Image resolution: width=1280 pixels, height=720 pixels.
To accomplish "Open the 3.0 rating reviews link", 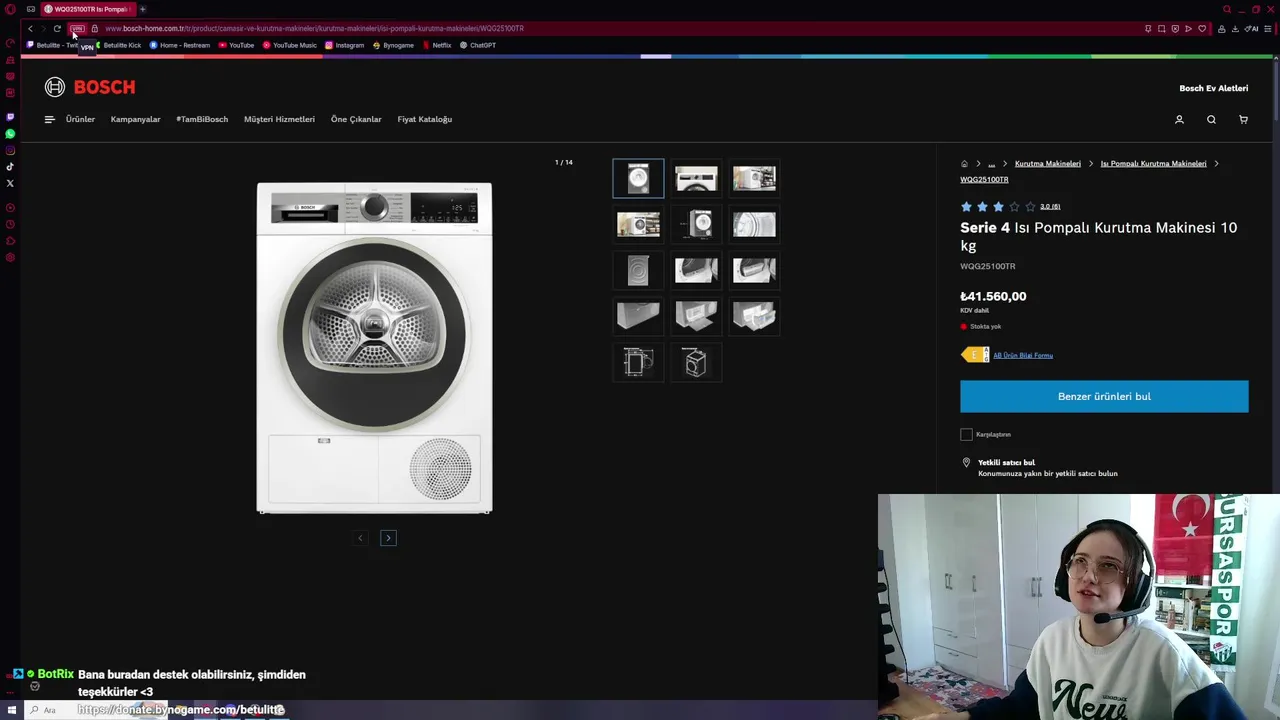I will pos(1050,207).
